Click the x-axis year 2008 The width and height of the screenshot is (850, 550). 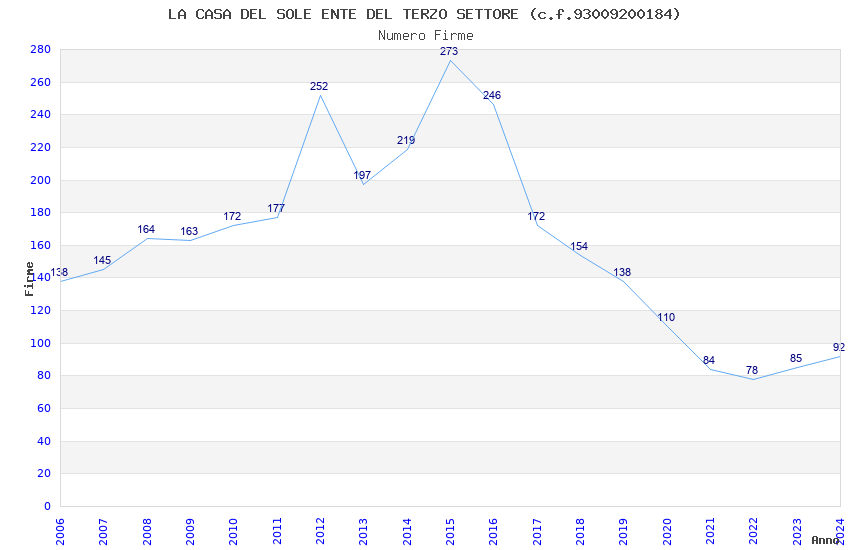tap(147, 532)
